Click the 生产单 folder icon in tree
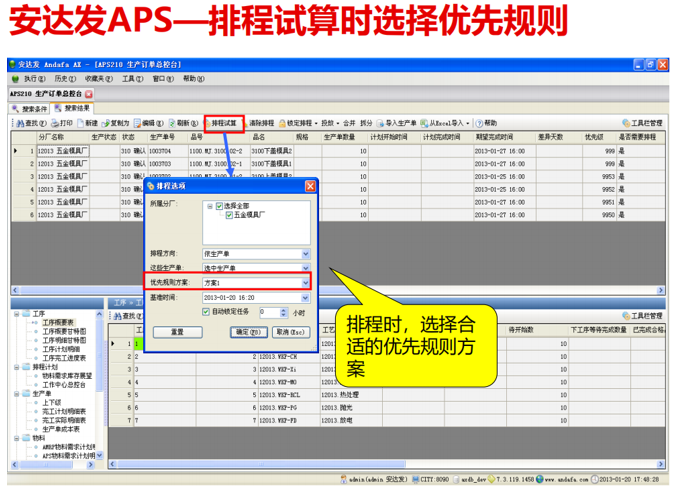This screenshot has width=684, height=497. tap(27, 394)
